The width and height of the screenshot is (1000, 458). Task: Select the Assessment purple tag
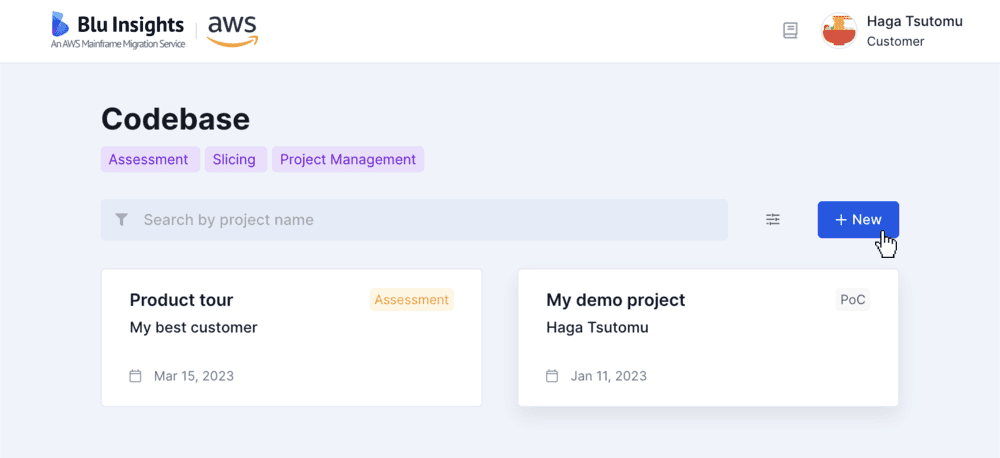[x=150, y=159]
